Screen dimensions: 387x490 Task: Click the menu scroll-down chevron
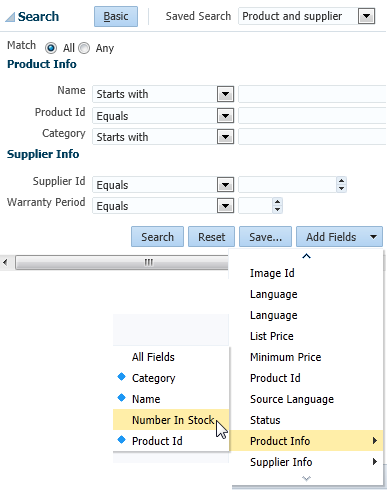point(306,478)
